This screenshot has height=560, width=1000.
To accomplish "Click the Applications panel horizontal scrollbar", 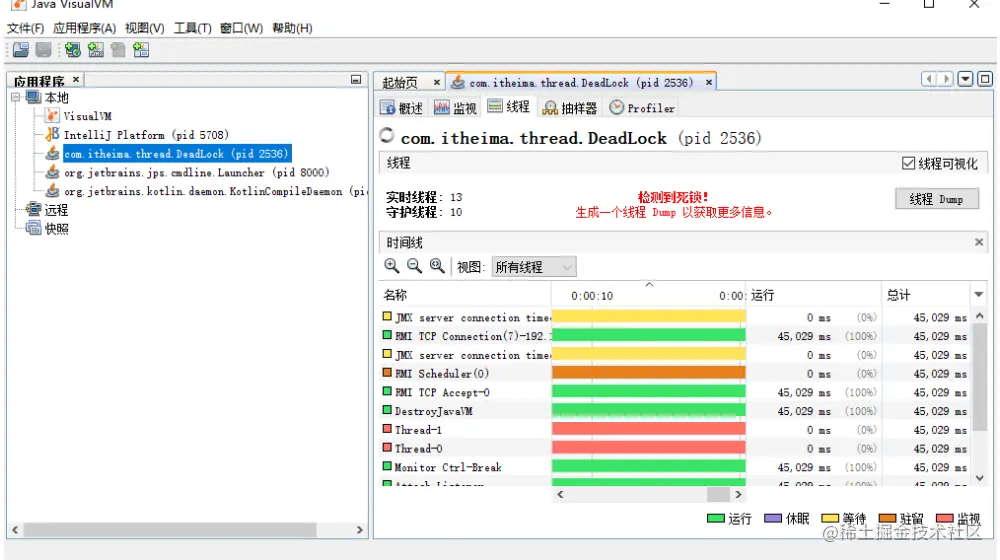I will tap(170, 530).
